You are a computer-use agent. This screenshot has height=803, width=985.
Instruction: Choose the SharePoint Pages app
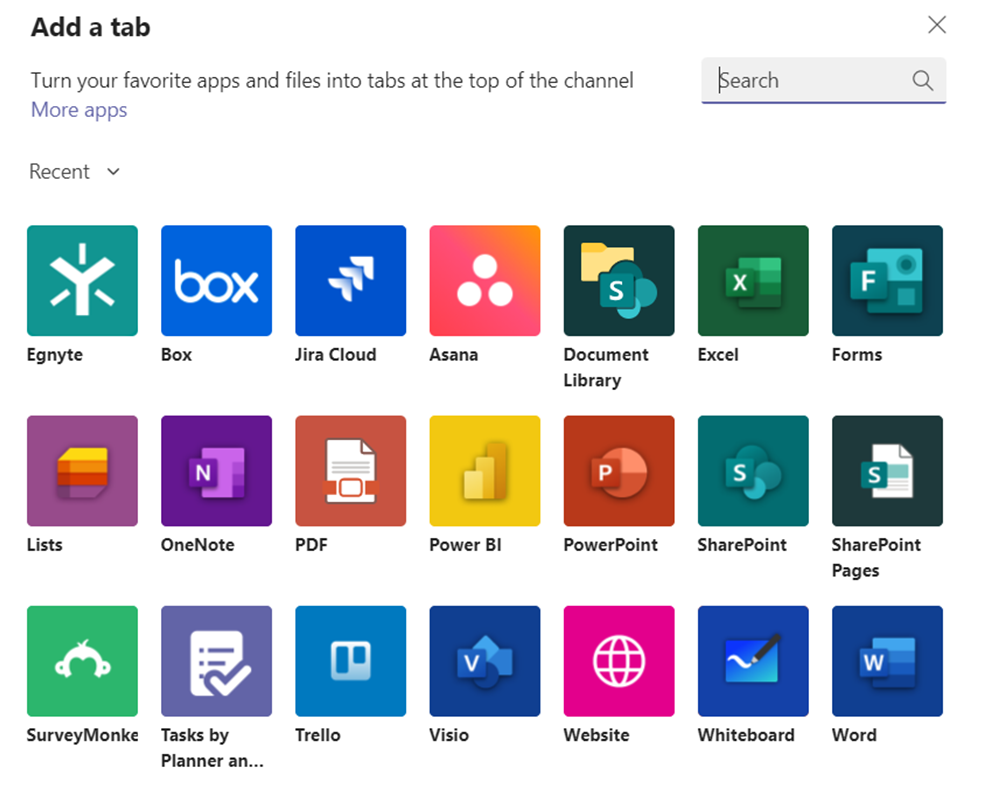[x=886, y=471]
